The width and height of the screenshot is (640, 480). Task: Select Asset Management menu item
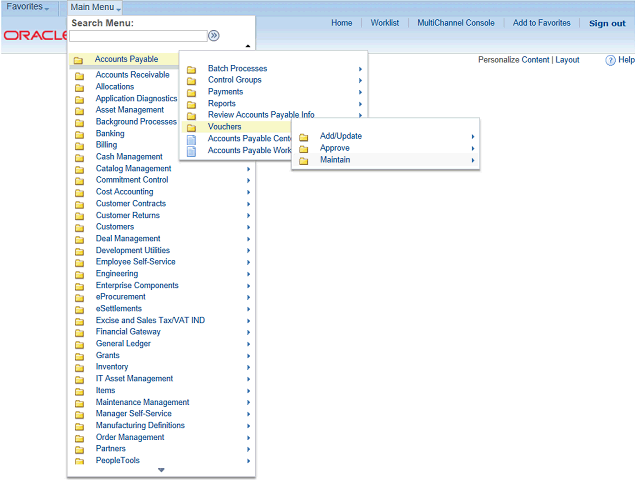click(130, 110)
